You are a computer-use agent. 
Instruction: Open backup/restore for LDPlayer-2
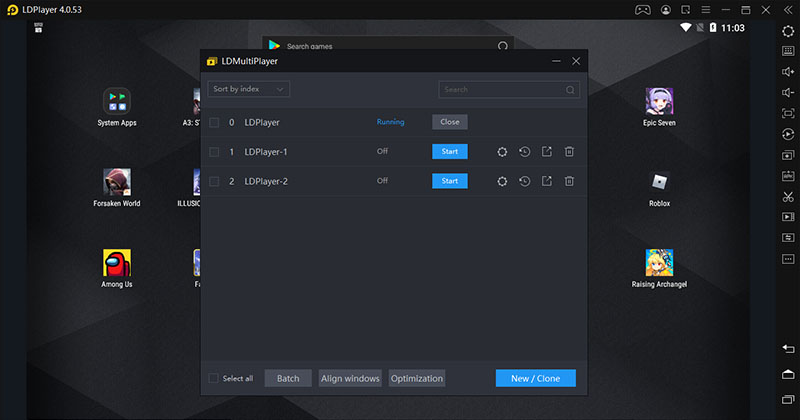[x=524, y=181]
